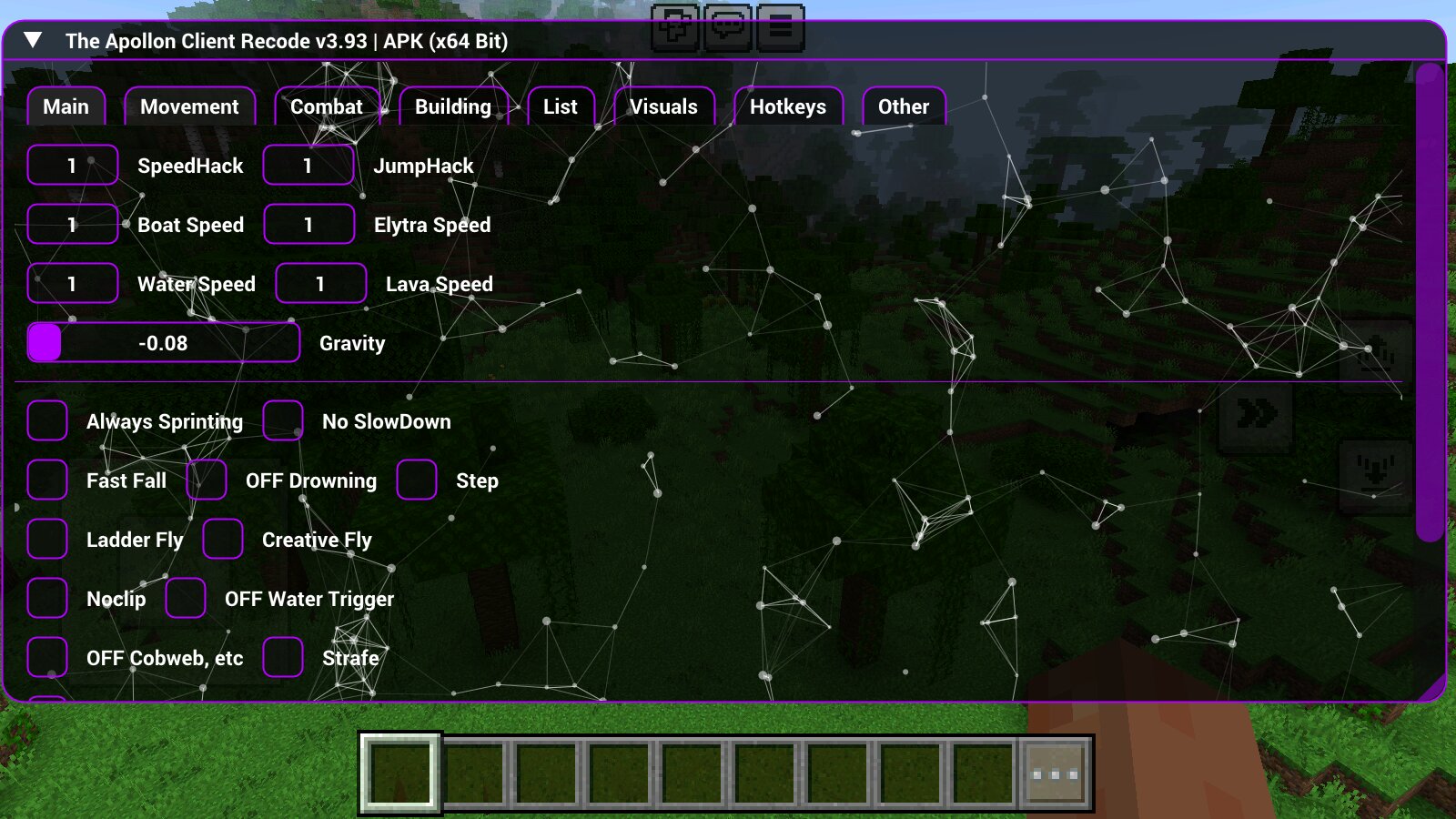The width and height of the screenshot is (1456, 819).
Task: Open inventory with the three-dots hotbar button
Action: coord(1055,774)
